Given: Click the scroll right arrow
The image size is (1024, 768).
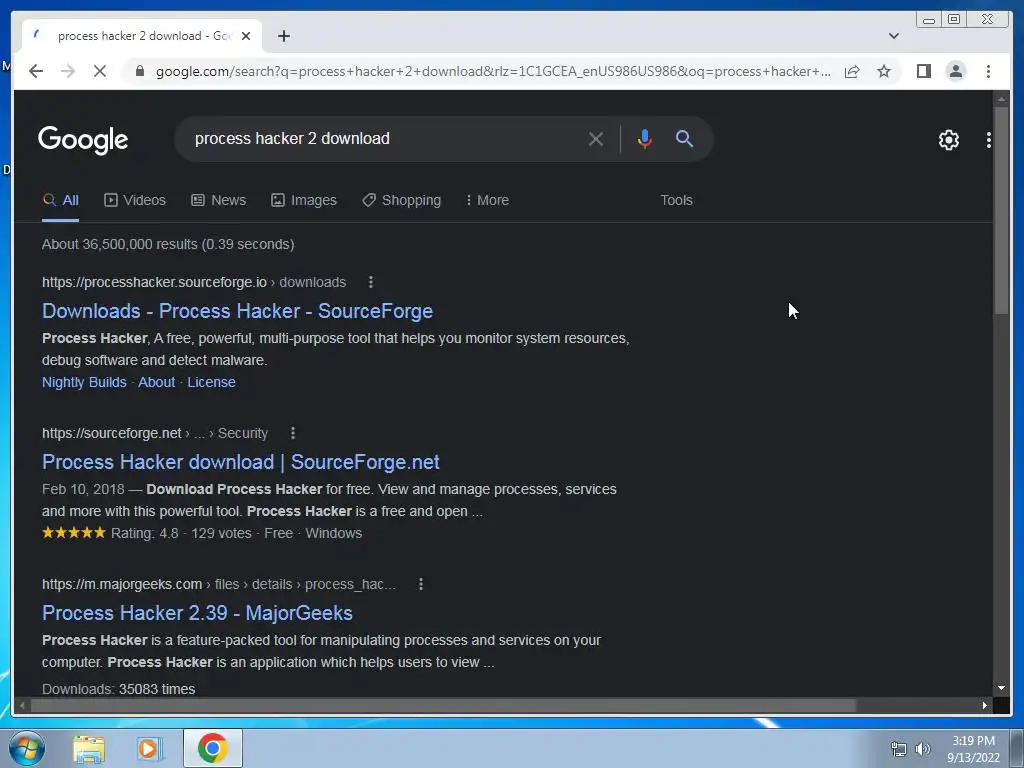Looking at the screenshot, I should [x=985, y=705].
